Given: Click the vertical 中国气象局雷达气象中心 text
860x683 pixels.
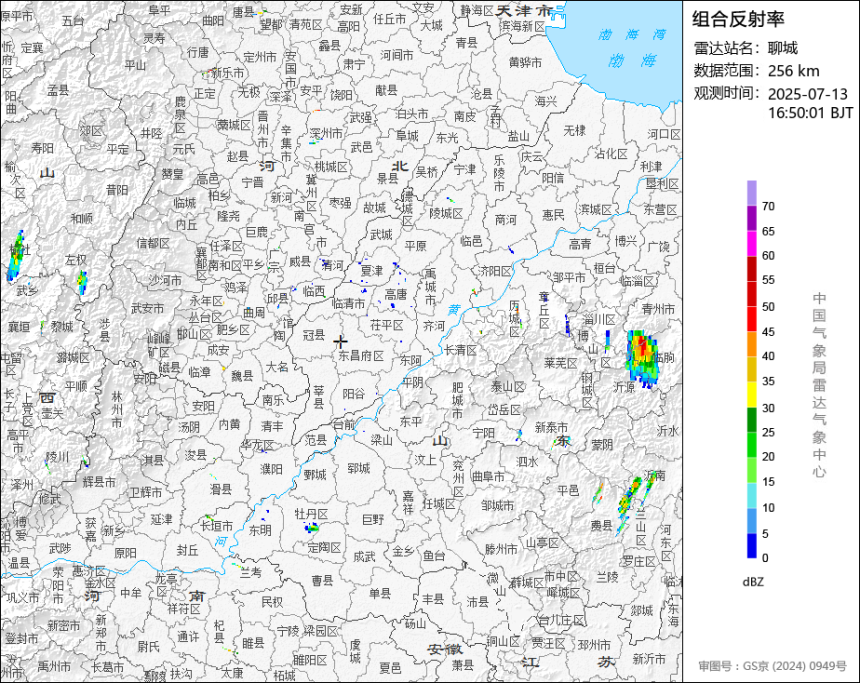Looking at the screenshot, I should coord(819,385).
